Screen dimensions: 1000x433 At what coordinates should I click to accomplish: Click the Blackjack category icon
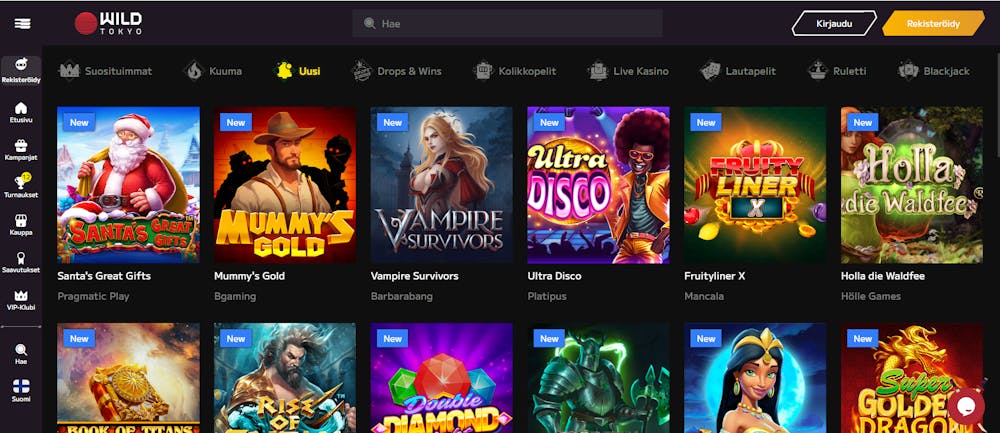908,71
